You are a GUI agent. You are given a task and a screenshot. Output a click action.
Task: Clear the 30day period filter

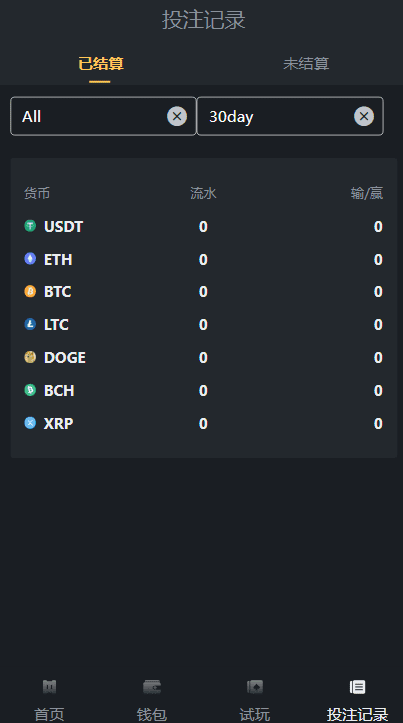[364, 116]
